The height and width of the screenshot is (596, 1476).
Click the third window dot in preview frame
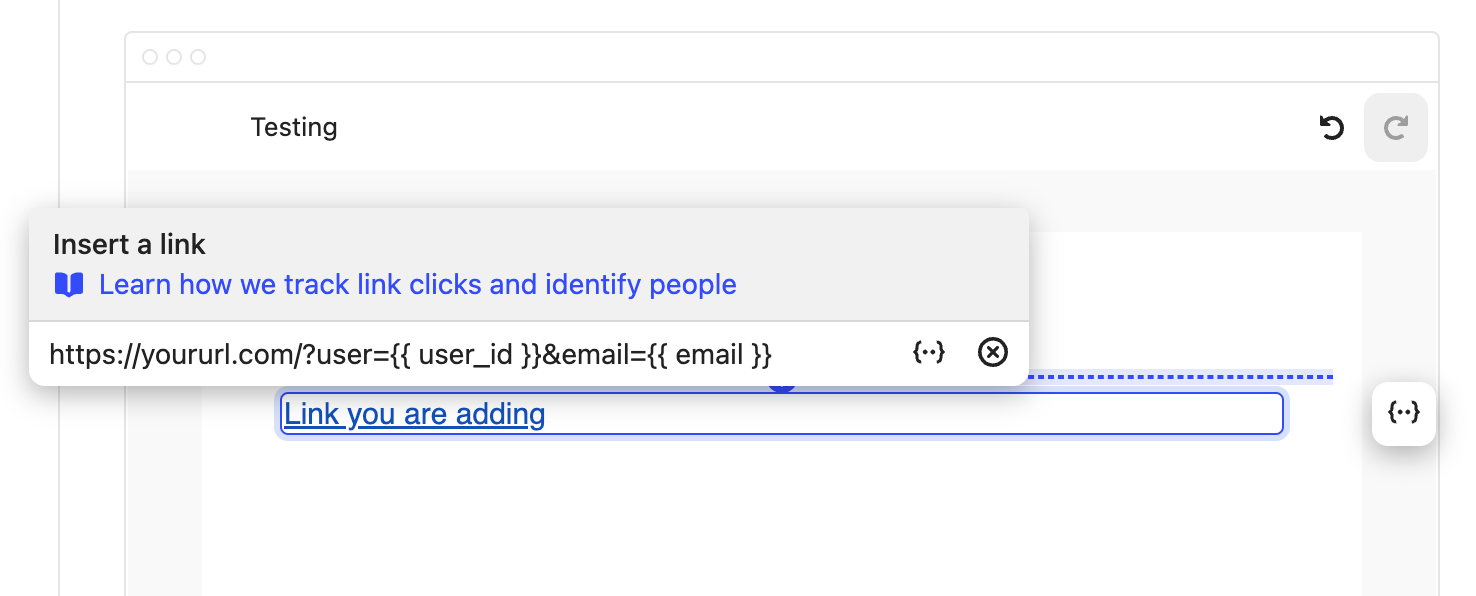pos(198,57)
